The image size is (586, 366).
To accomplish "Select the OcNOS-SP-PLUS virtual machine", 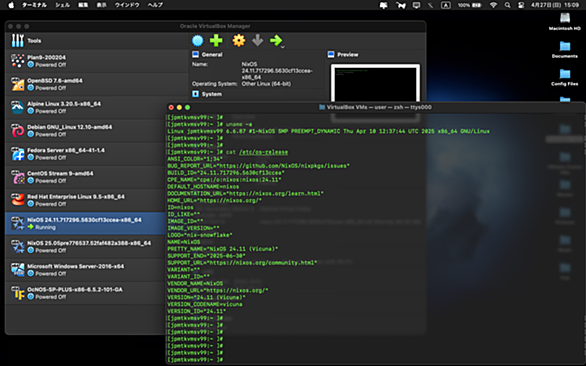I will 87,293.
